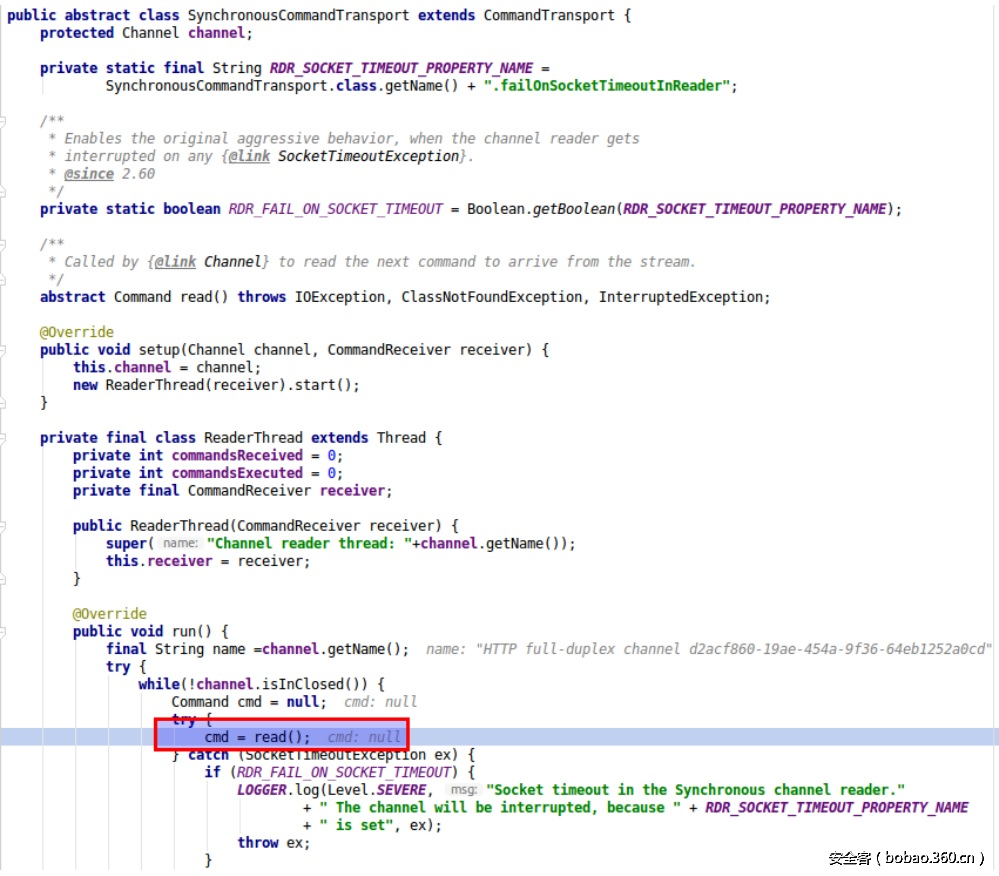Image resolution: width=999 pixels, height=876 pixels.
Task: Collapse the setup(Channel, CommandReceiver) method
Action: [5, 349]
